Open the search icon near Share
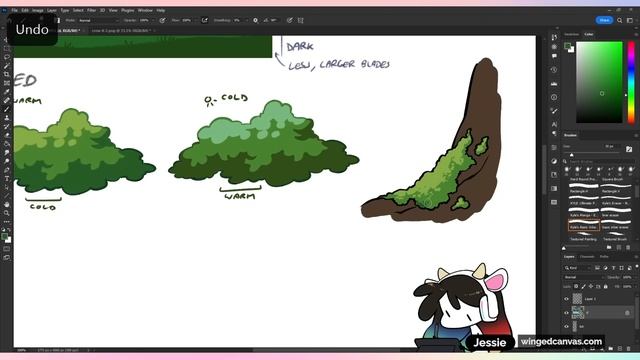This screenshot has height=360, width=640. 620,20
